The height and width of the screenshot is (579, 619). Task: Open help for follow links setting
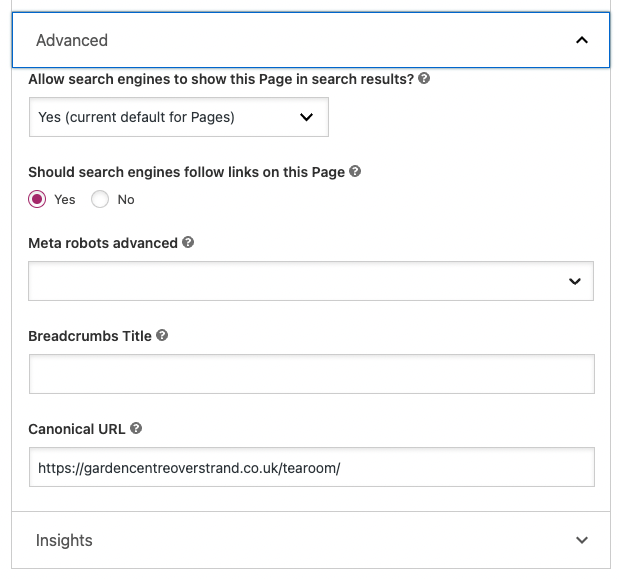coord(355,172)
